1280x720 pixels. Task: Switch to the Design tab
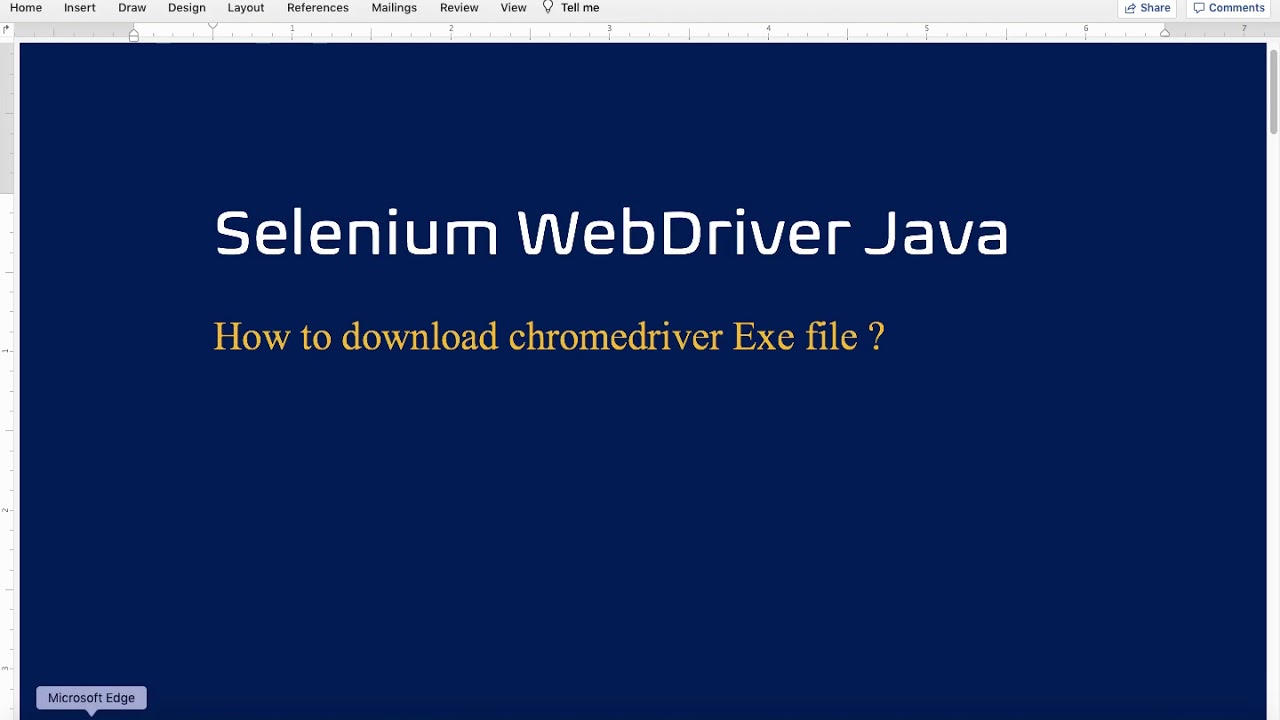[x=187, y=7]
